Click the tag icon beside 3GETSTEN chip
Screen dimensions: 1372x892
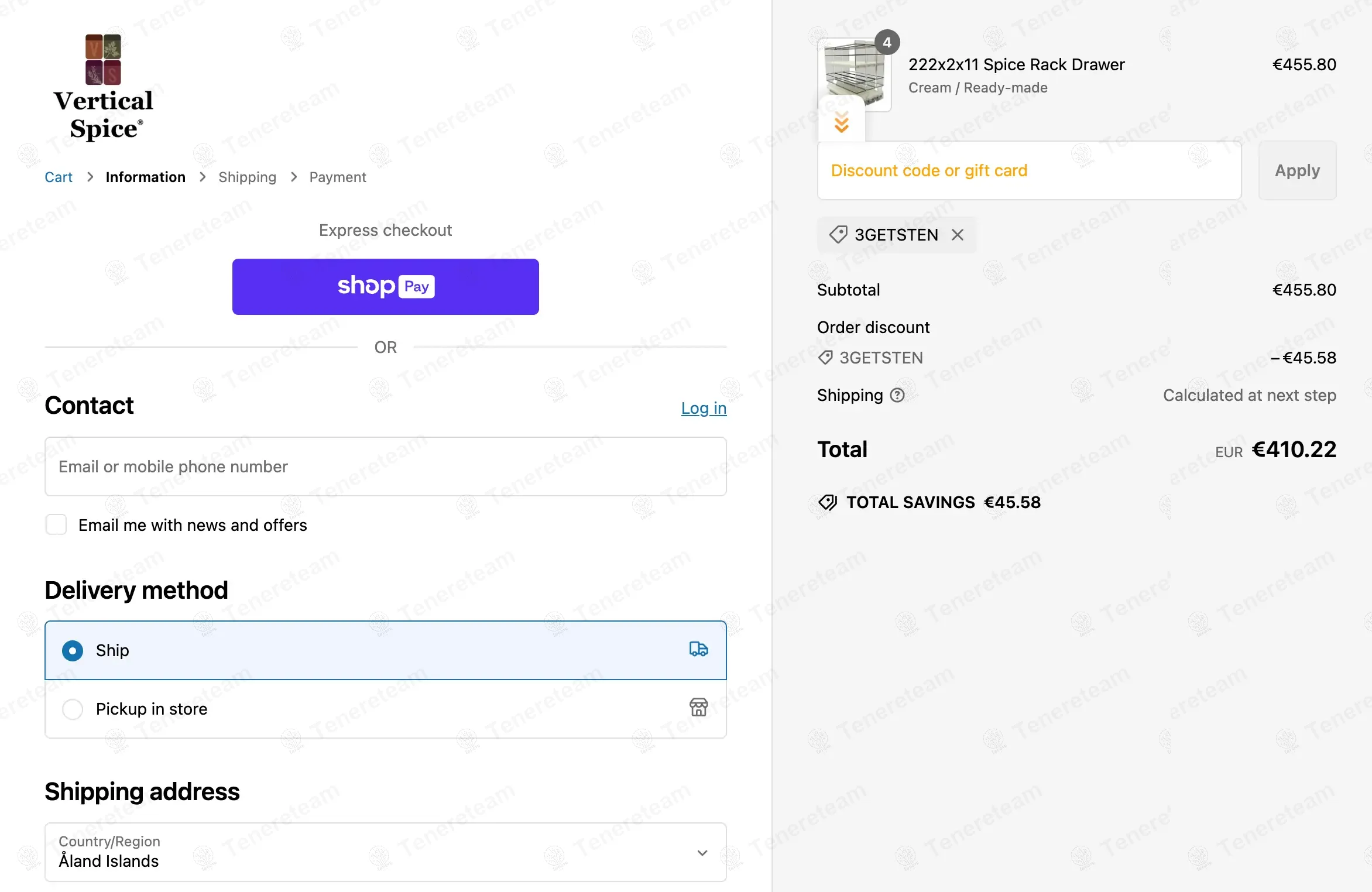tap(838, 235)
